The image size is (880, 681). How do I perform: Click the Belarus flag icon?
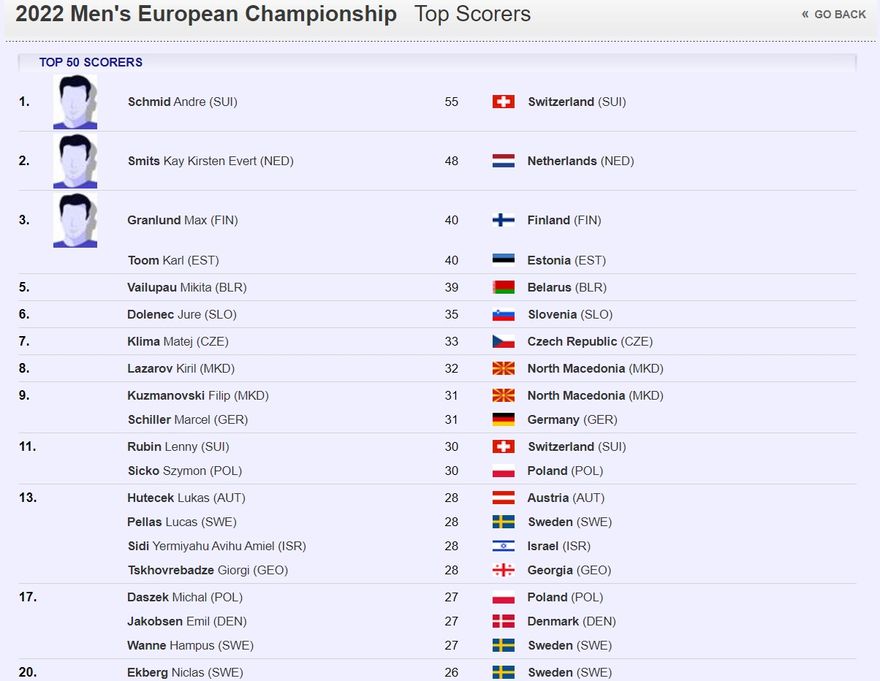tap(503, 287)
